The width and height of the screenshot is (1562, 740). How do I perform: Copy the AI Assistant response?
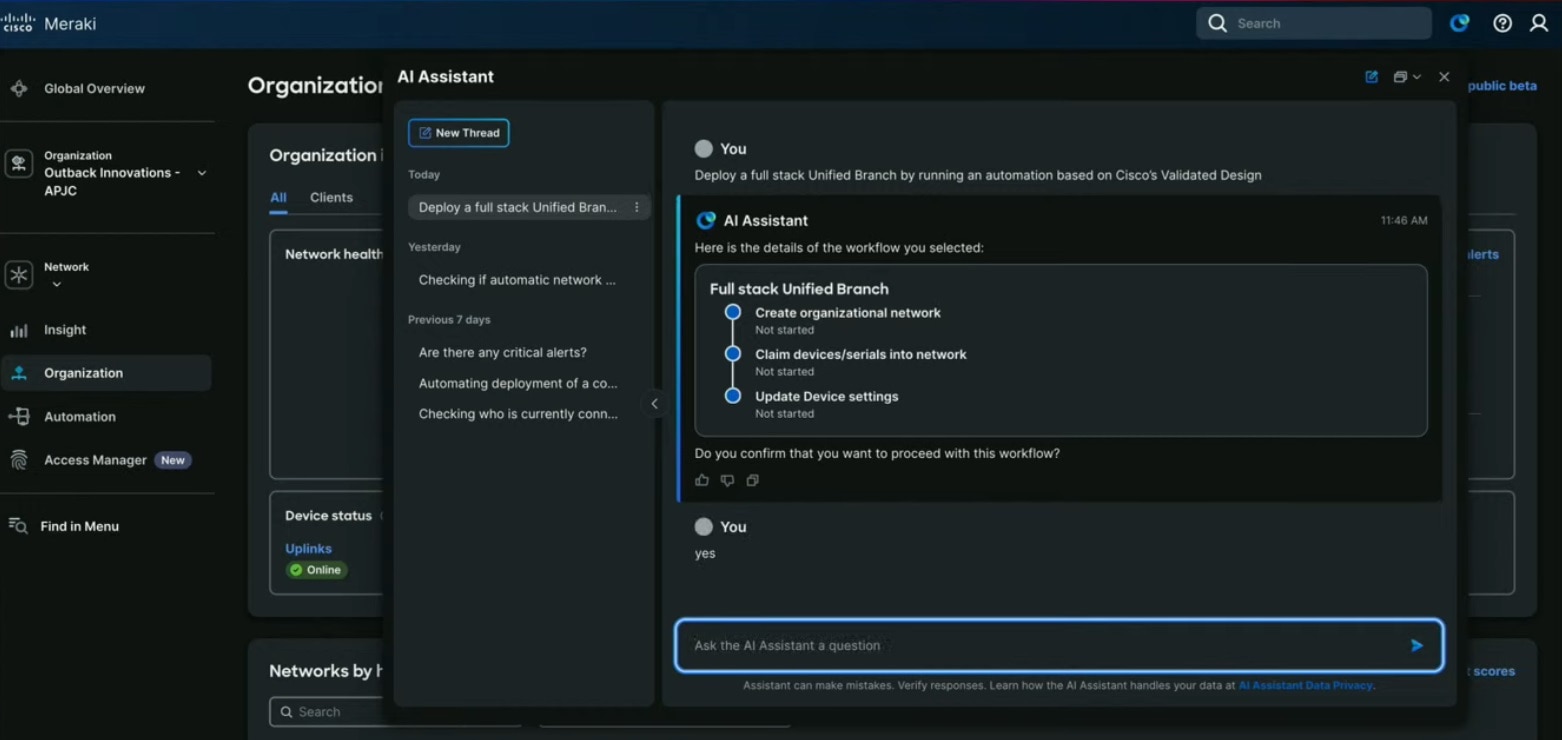[753, 480]
